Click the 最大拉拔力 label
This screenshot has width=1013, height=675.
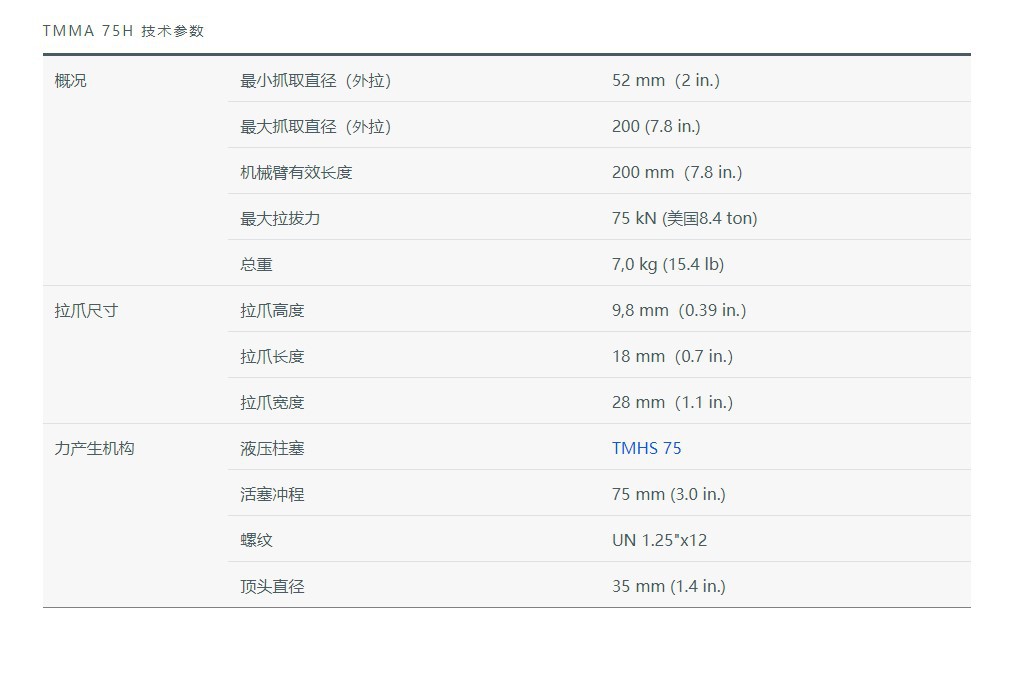[280, 218]
